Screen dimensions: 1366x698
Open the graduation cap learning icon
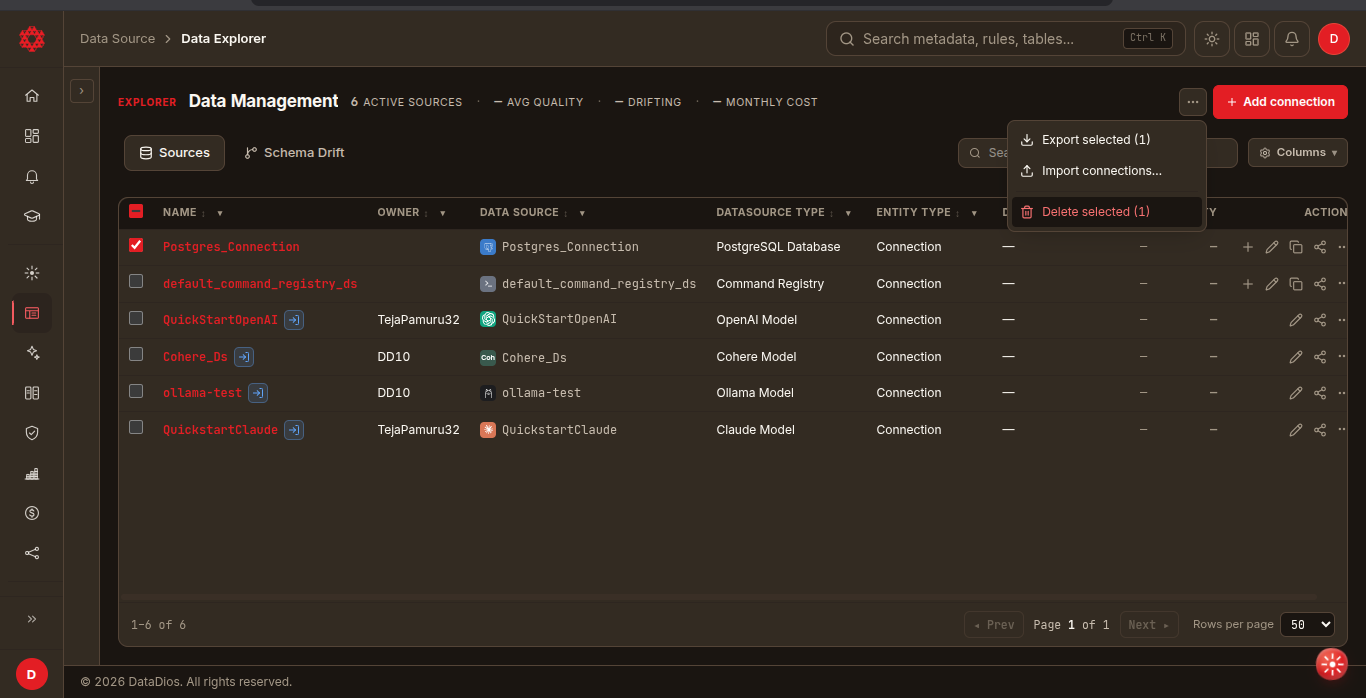(32, 216)
